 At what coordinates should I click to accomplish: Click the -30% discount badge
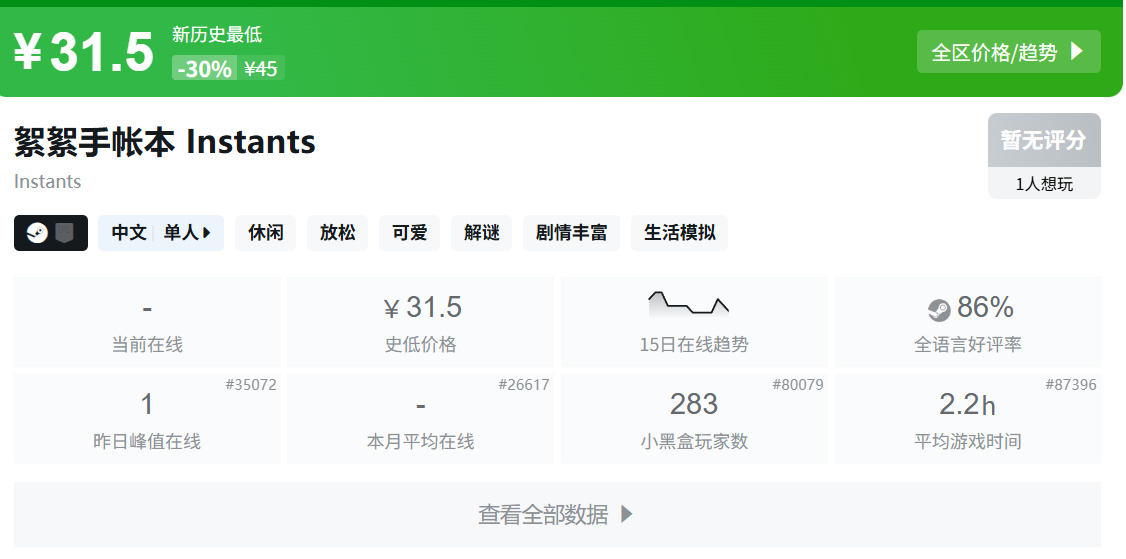coord(205,68)
